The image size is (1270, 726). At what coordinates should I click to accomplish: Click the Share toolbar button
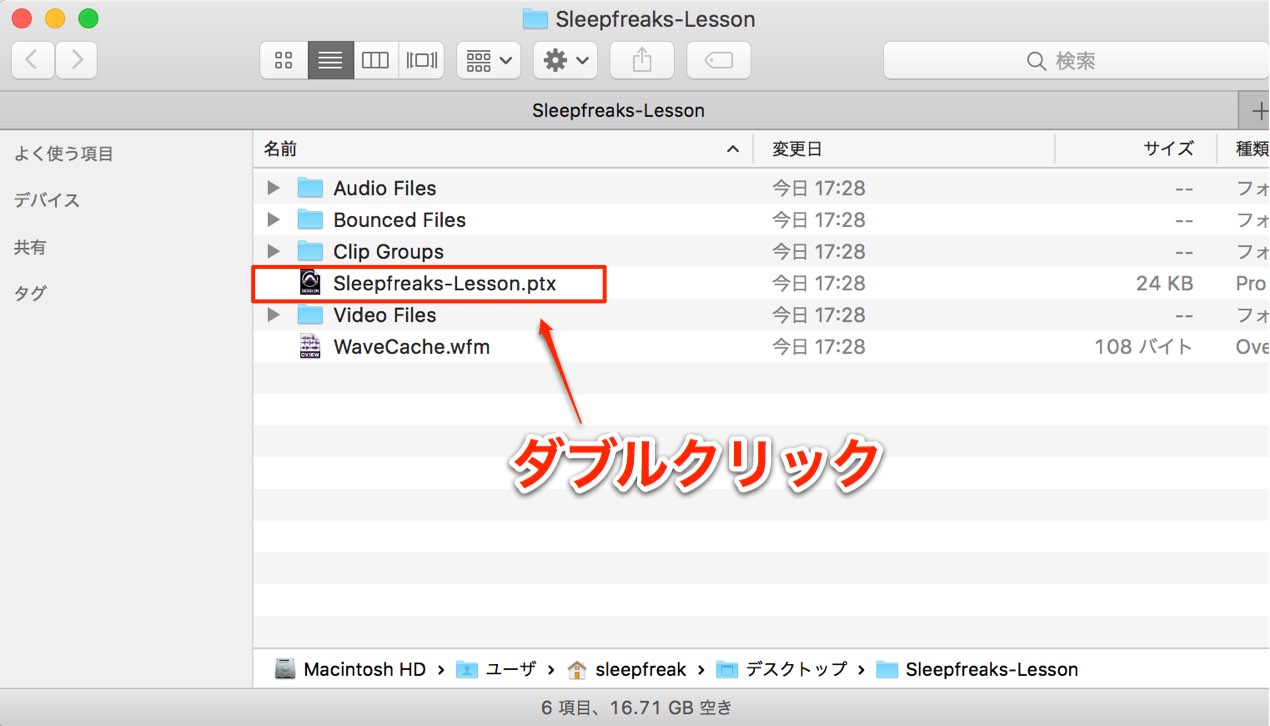coord(642,61)
